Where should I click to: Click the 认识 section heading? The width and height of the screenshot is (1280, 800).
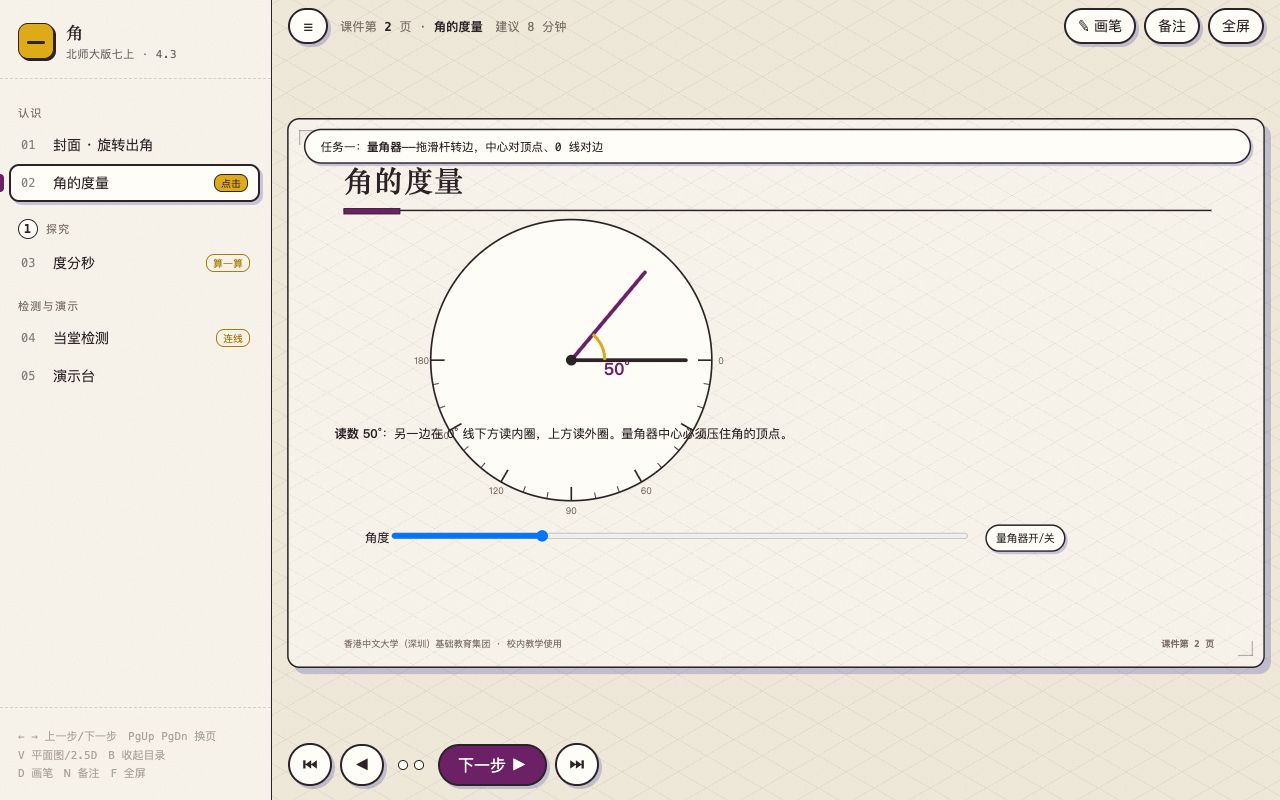(x=30, y=113)
